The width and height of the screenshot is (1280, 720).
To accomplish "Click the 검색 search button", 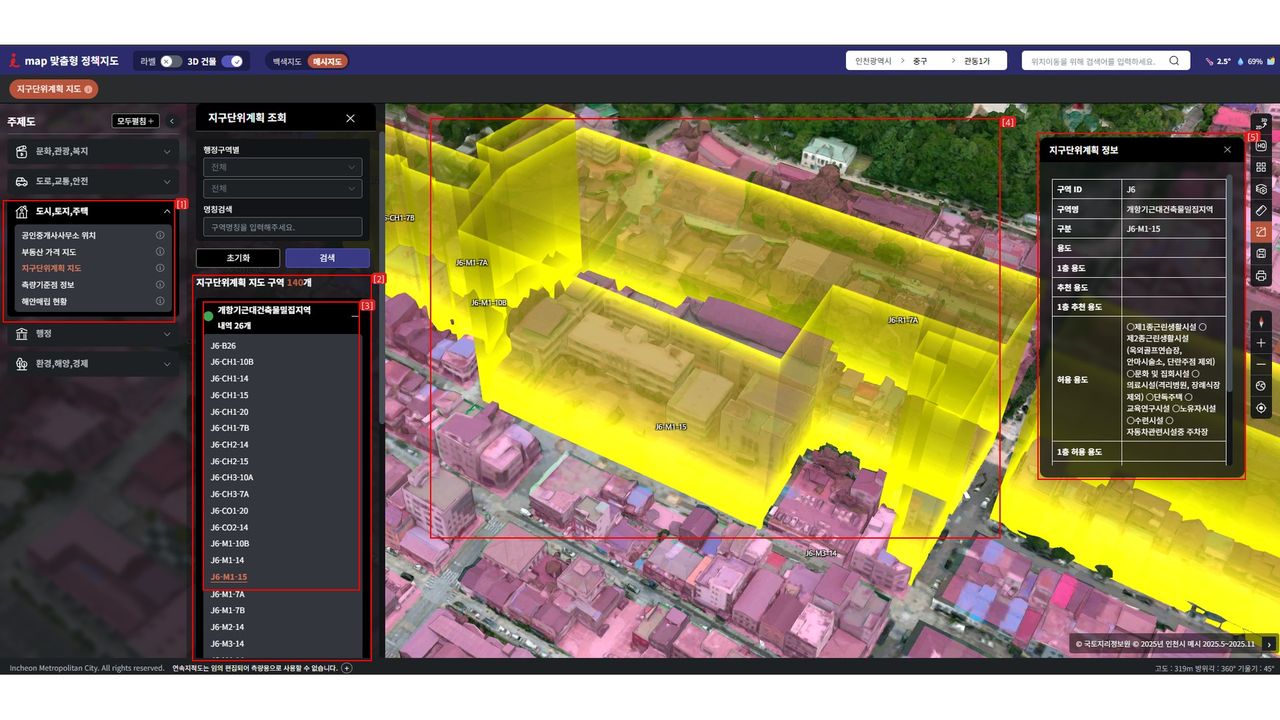I will point(327,258).
